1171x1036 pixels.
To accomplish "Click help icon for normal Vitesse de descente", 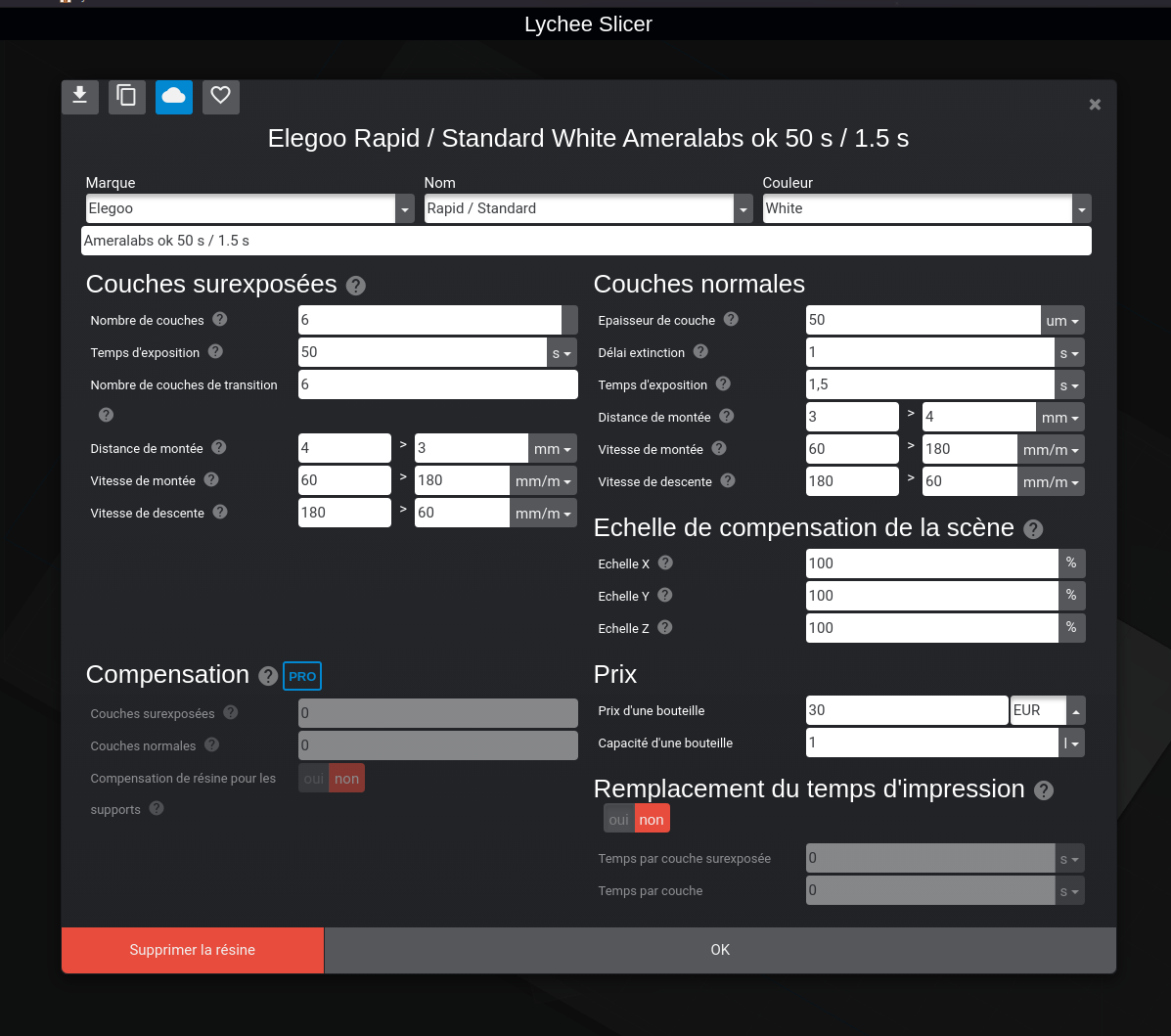I will [728, 480].
